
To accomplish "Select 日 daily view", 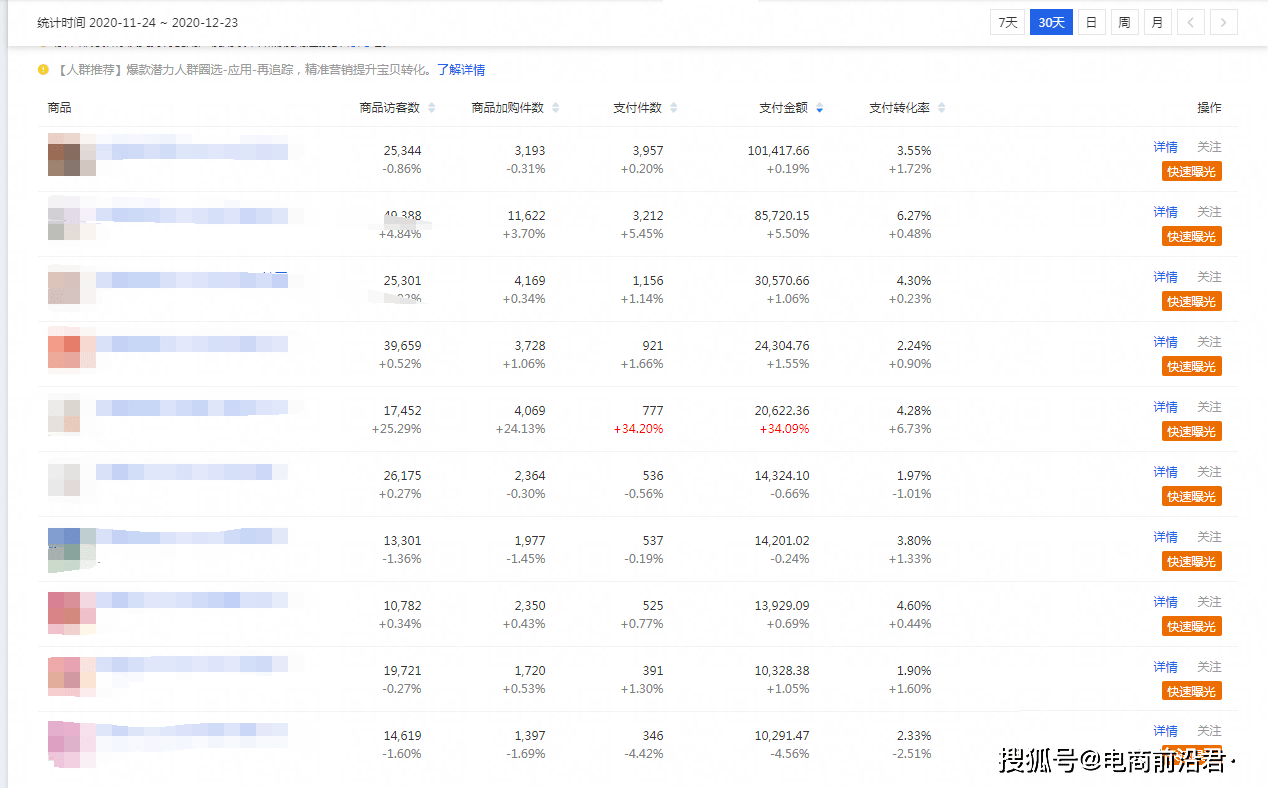I will tap(1091, 22).
